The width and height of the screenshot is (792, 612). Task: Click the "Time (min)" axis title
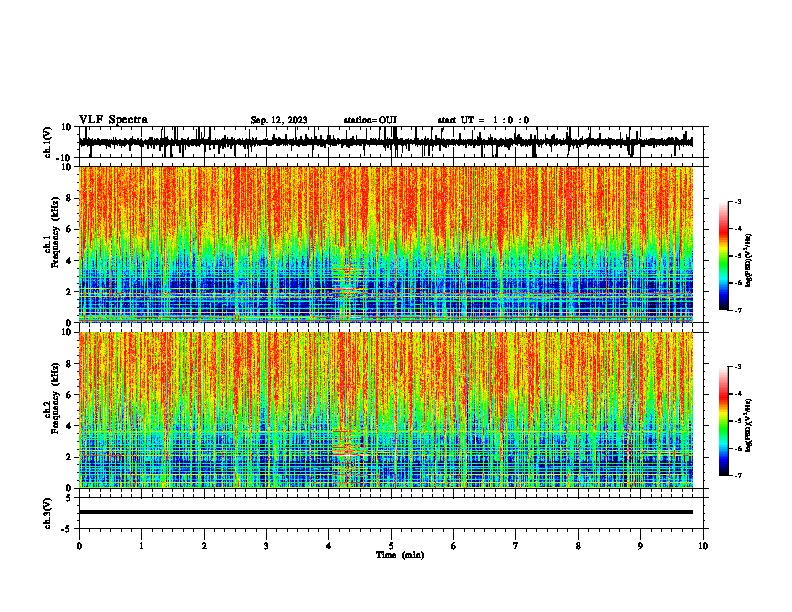tap(400, 555)
